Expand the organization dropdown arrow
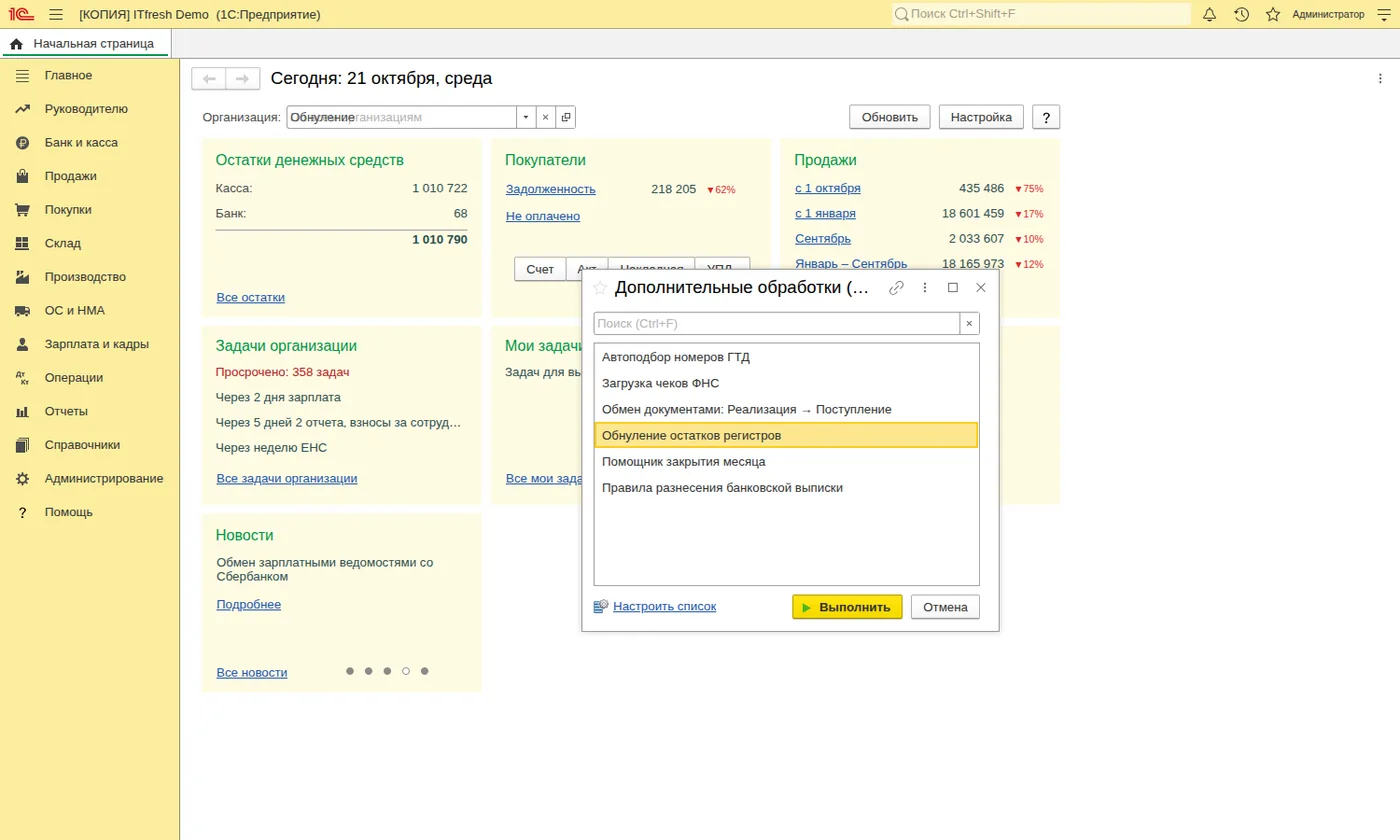 [526, 117]
